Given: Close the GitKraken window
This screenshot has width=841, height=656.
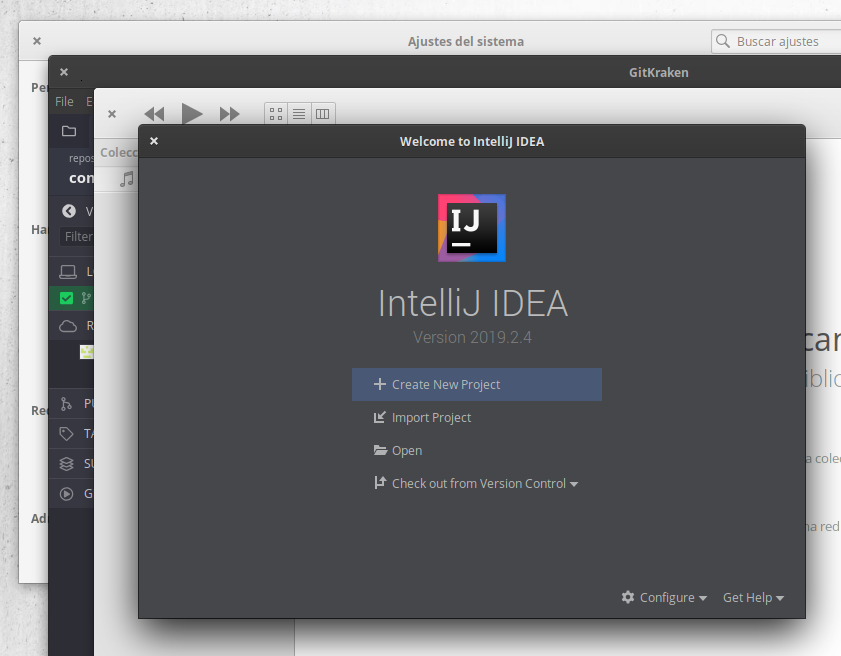Looking at the screenshot, I should tap(64, 72).
